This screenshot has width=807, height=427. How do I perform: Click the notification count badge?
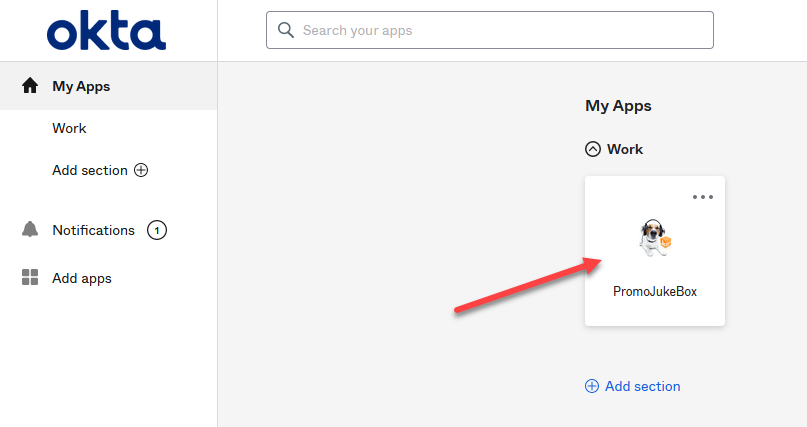(156, 230)
